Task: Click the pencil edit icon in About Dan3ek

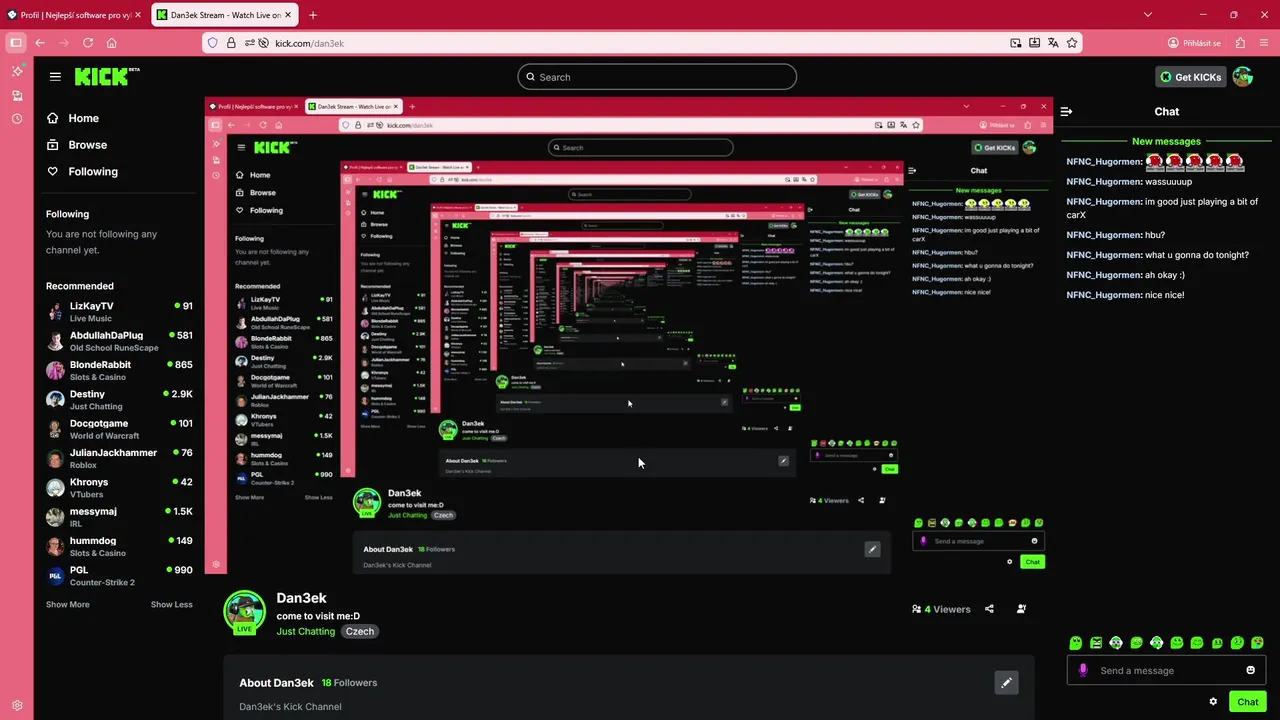Action: click(1006, 683)
